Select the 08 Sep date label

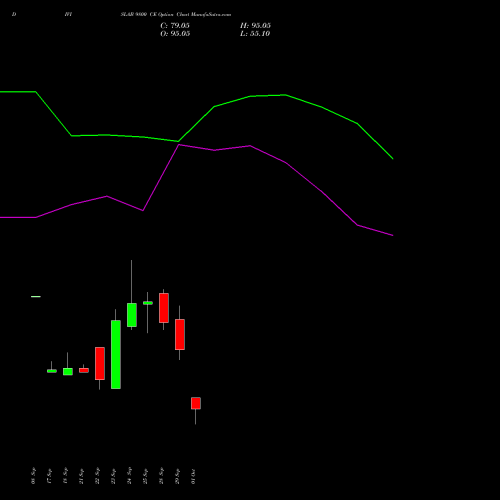point(33,476)
